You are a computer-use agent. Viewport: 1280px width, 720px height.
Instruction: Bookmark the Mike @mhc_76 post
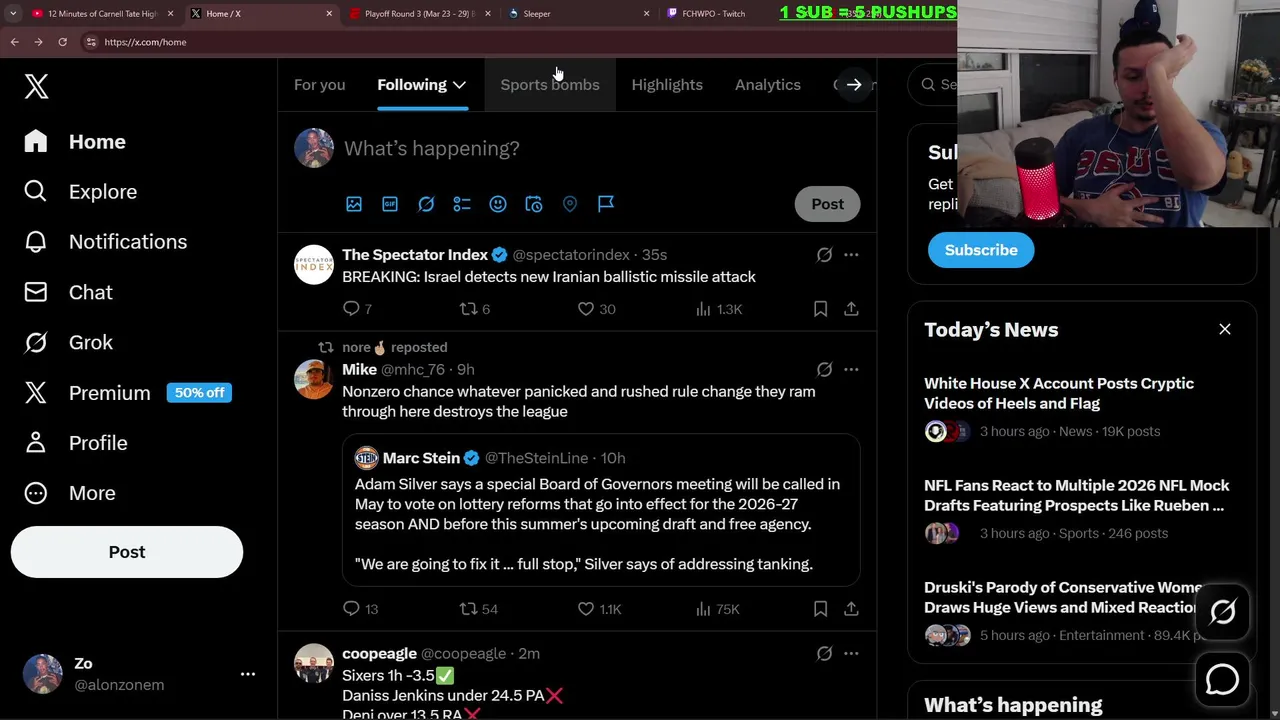tap(820, 609)
